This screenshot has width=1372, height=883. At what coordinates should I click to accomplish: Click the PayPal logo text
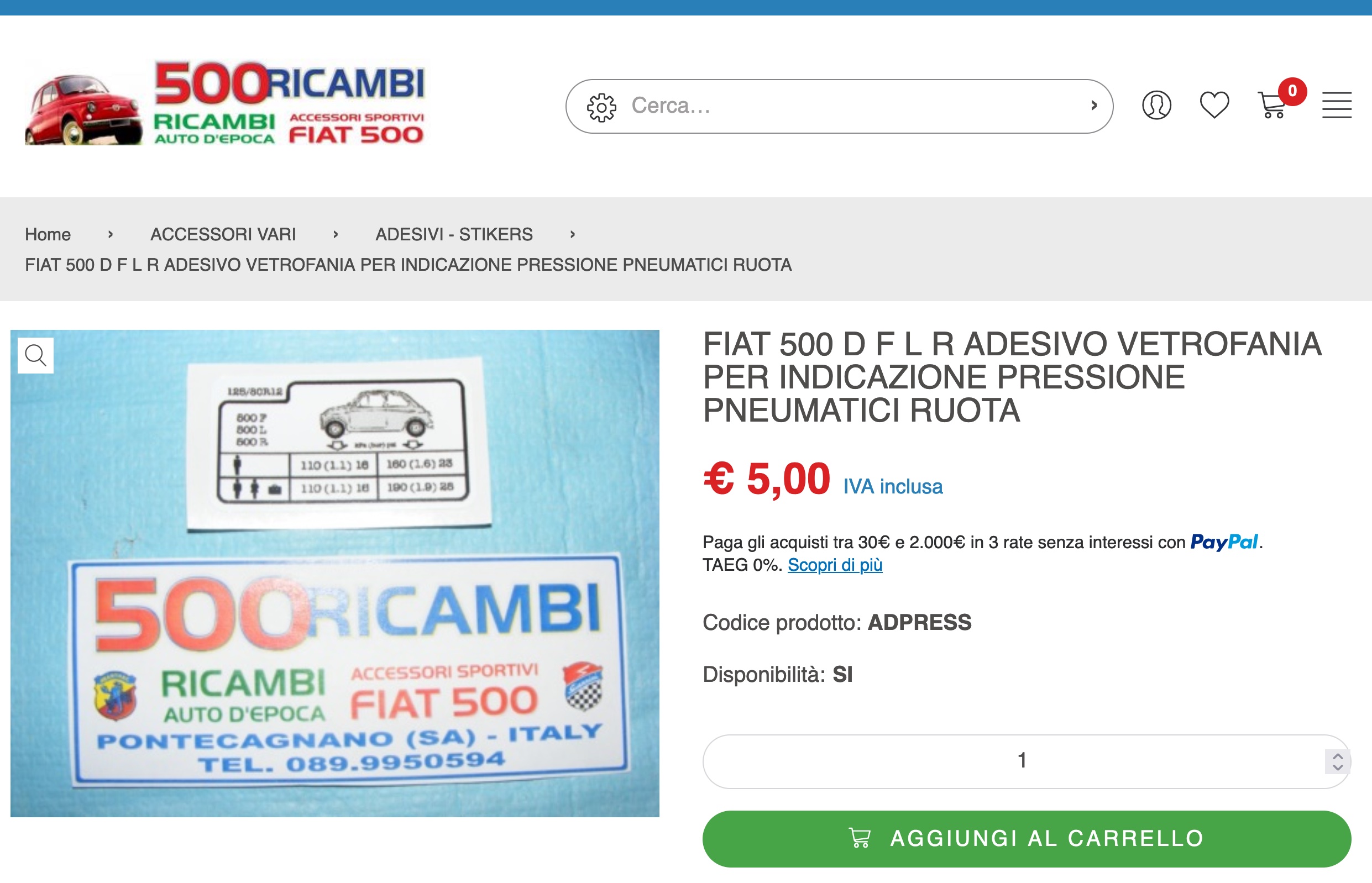coord(1224,542)
